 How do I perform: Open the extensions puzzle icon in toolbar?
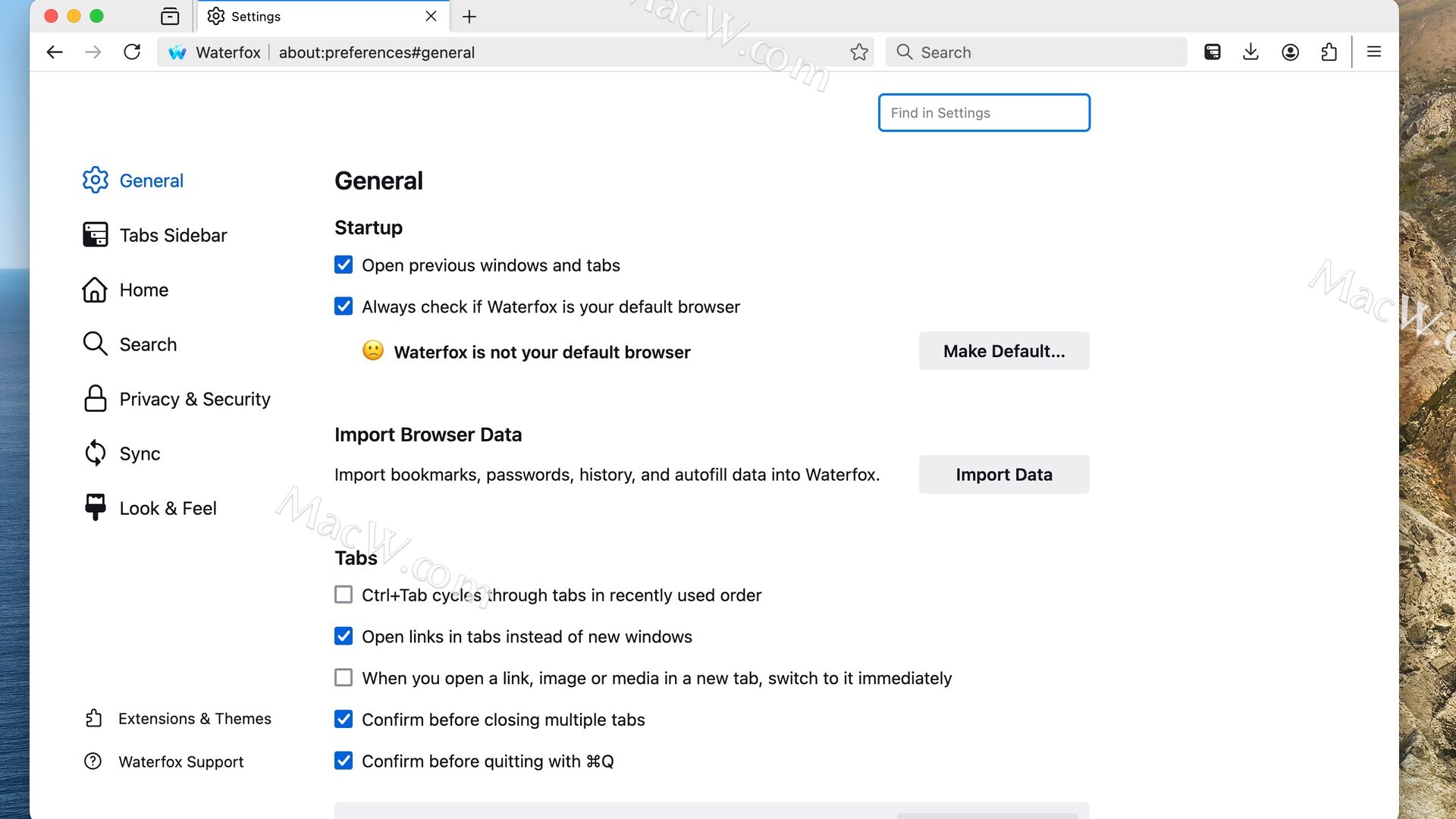pyautogui.click(x=1329, y=52)
